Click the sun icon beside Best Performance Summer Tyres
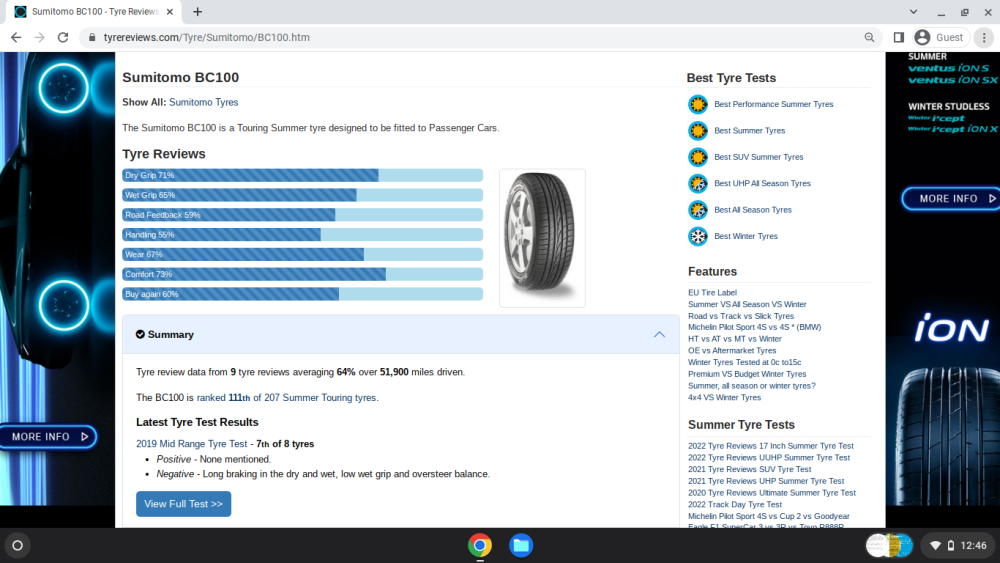1000x563 pixels. click(x=698, y=104)
